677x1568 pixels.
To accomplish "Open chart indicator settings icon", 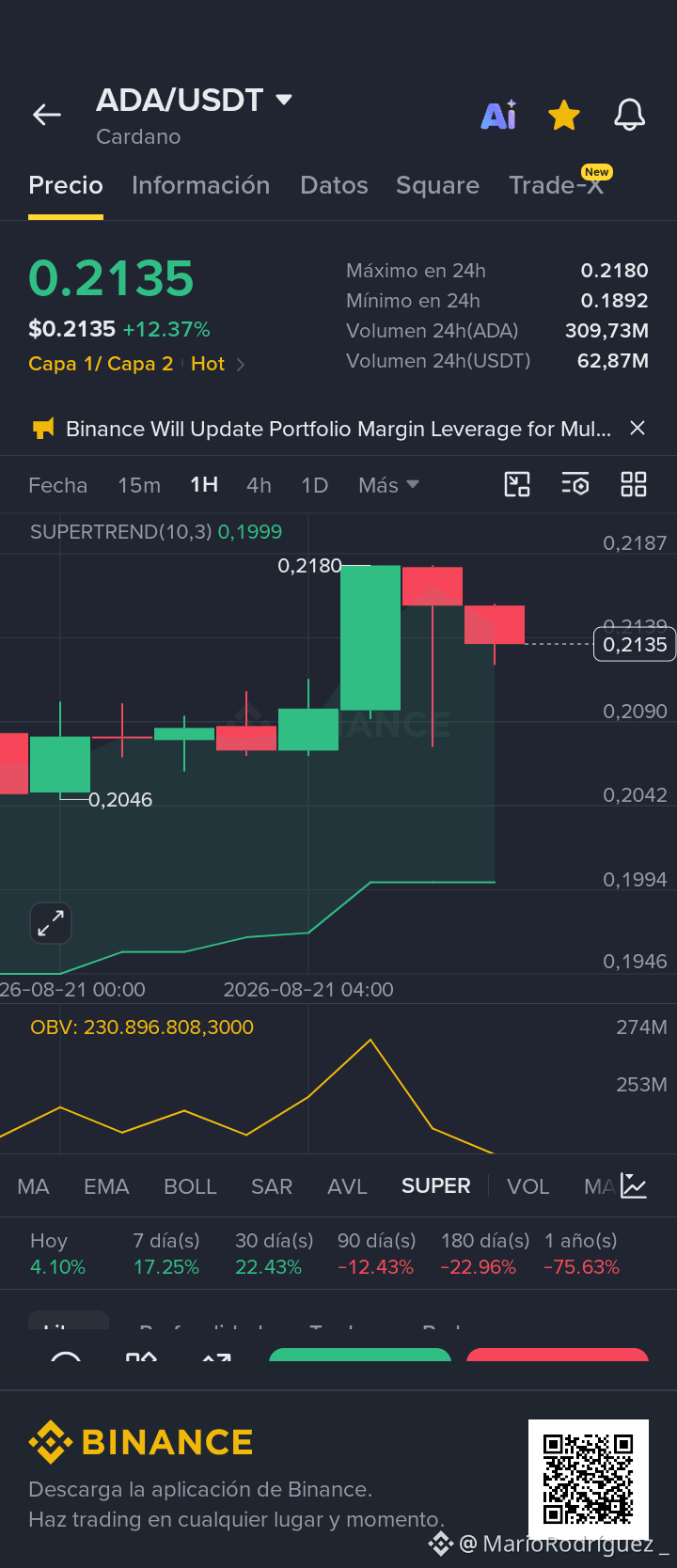I will 575,484.
